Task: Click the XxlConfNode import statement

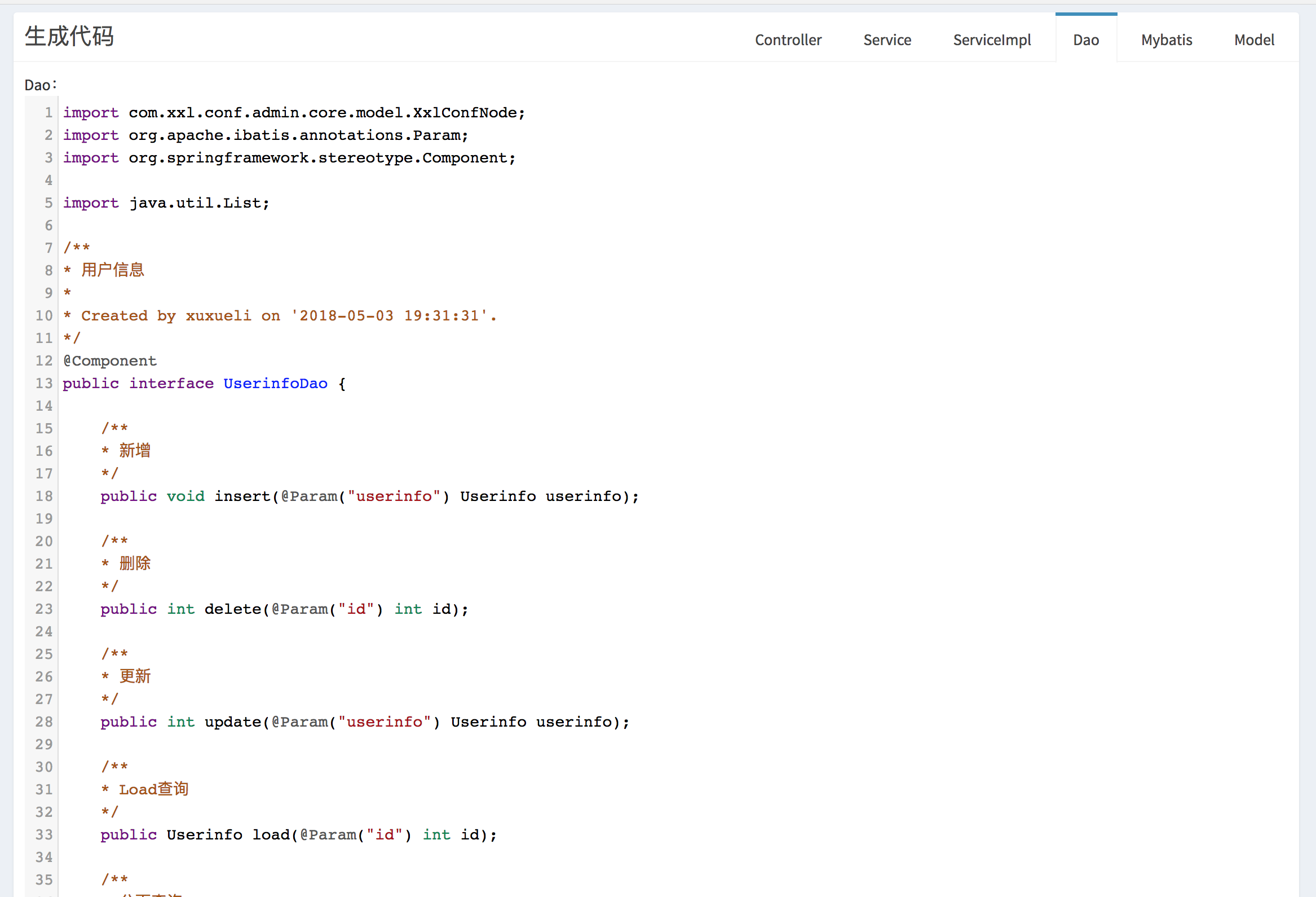Action: (293, 113)
